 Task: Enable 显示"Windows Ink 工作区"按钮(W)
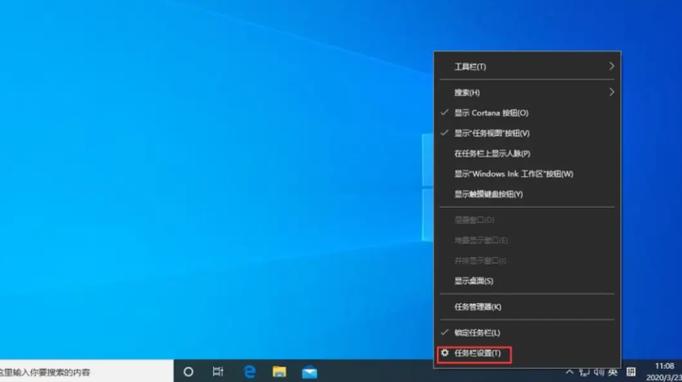(527, 174)
